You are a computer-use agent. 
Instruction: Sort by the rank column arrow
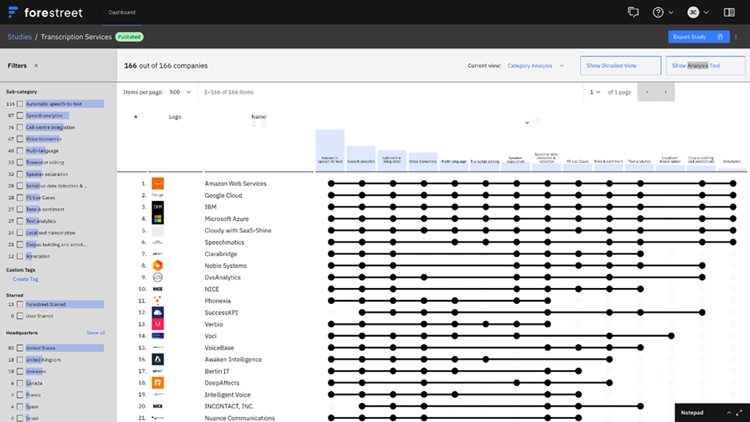coord(136,117)
